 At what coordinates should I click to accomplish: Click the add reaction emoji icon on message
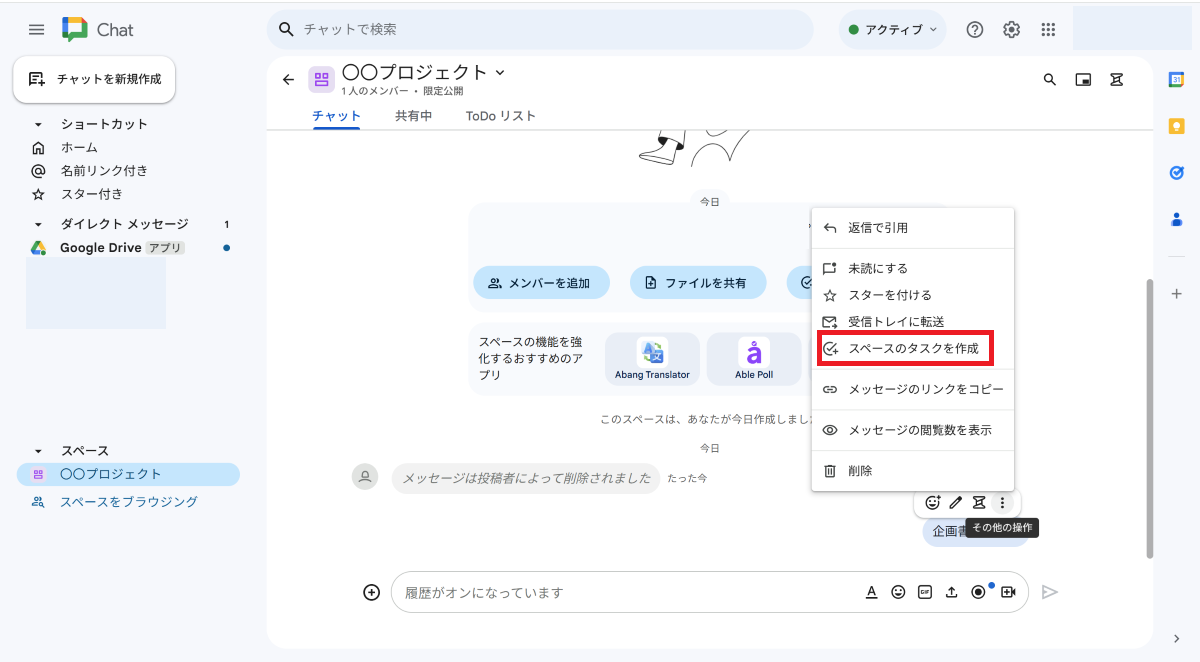tap(933, 503)
